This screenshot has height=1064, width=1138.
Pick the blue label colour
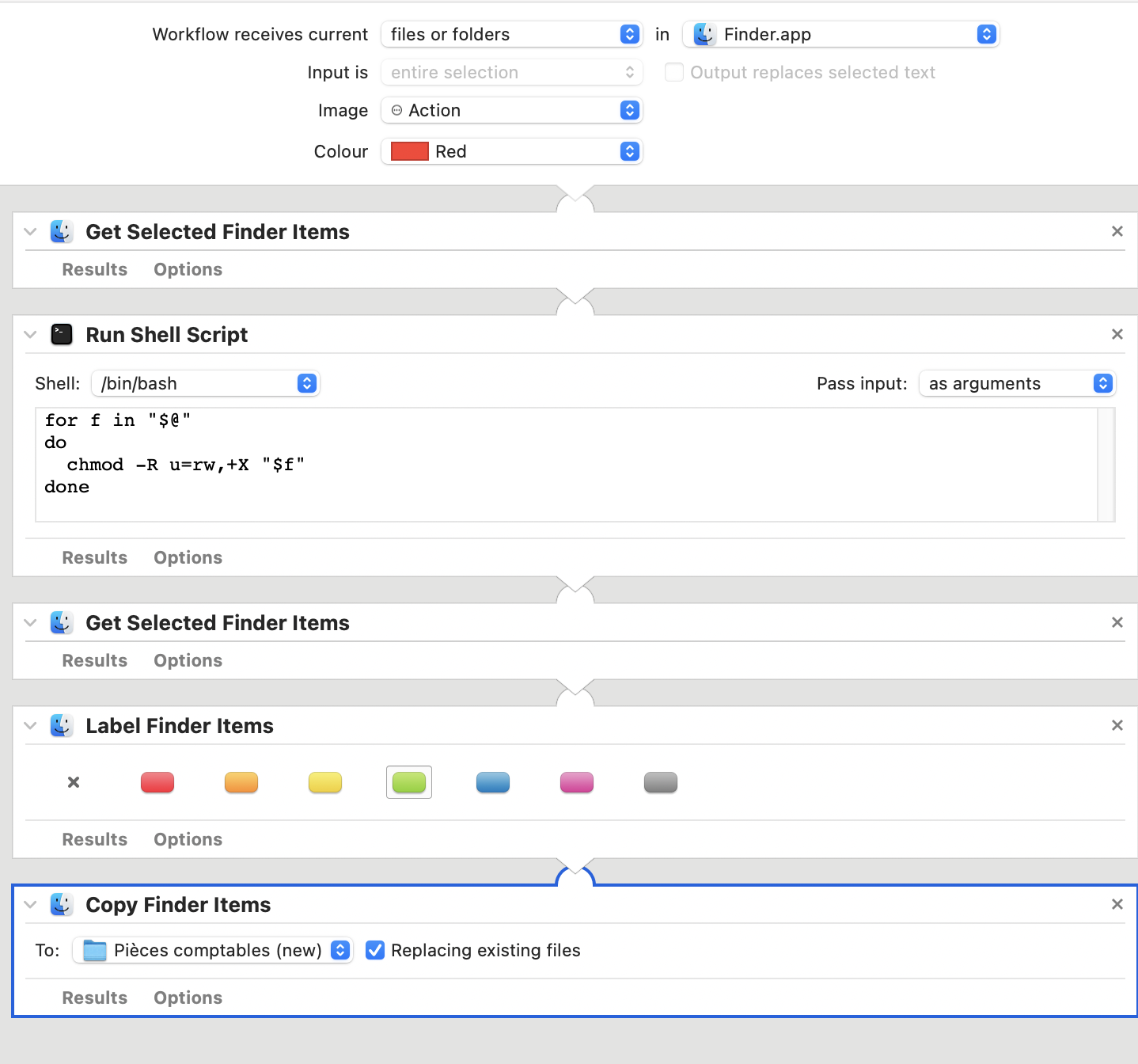[493, 782]
